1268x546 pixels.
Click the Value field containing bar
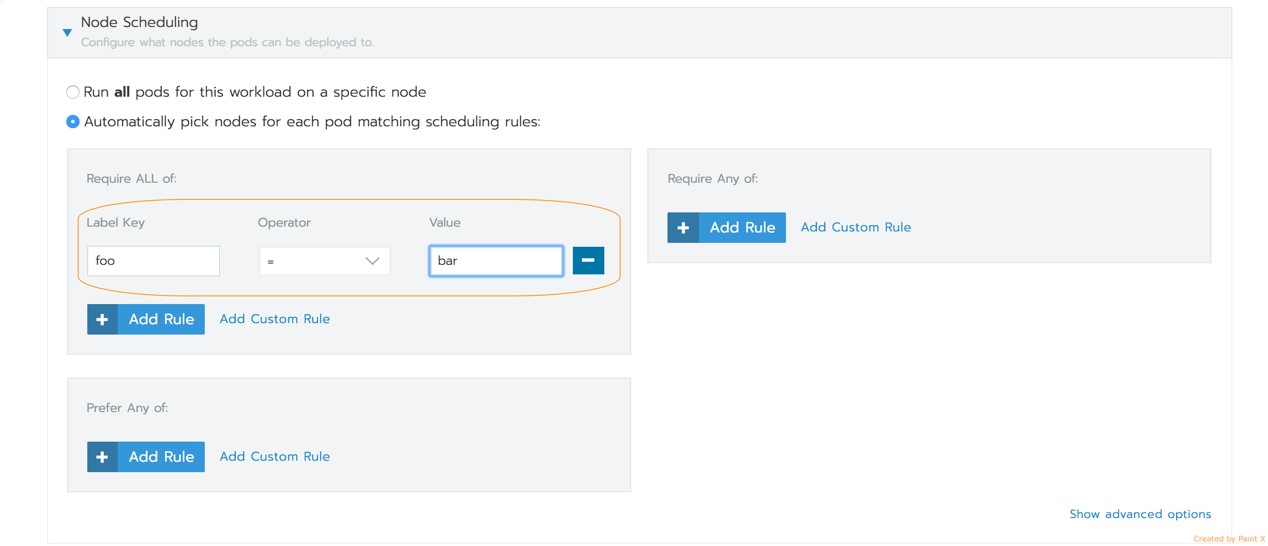pyautogui.click(x=495, y=261)
